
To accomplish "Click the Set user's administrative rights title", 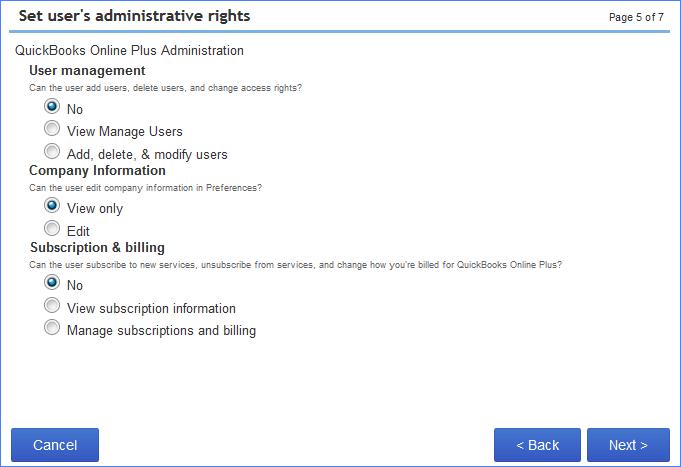I will point(135,16).
